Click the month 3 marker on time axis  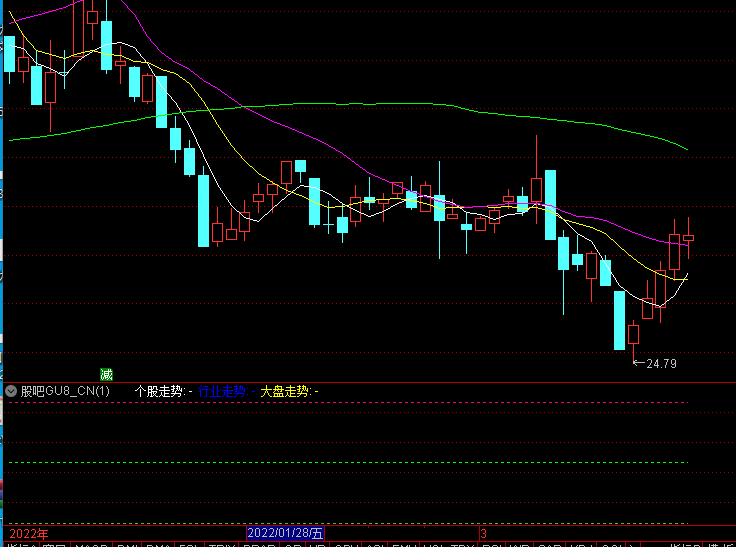(x=483, y=534)
